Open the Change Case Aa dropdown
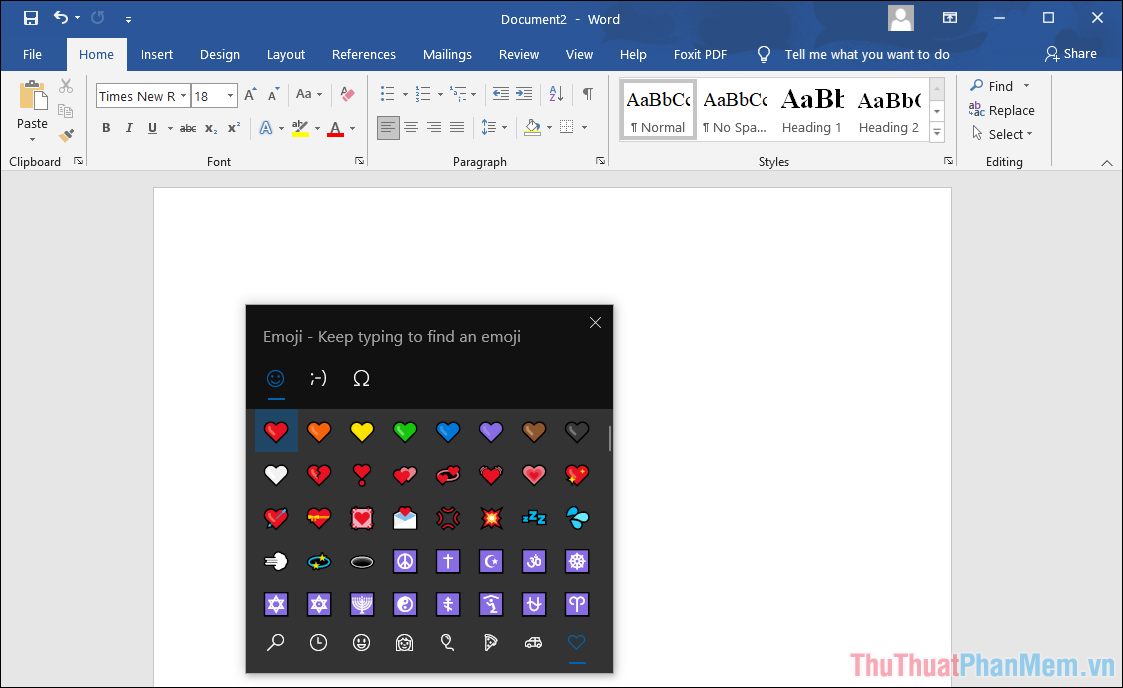The height and width of the screenshot is (688, 1123). pyautogui.click(x=309, y=94)
